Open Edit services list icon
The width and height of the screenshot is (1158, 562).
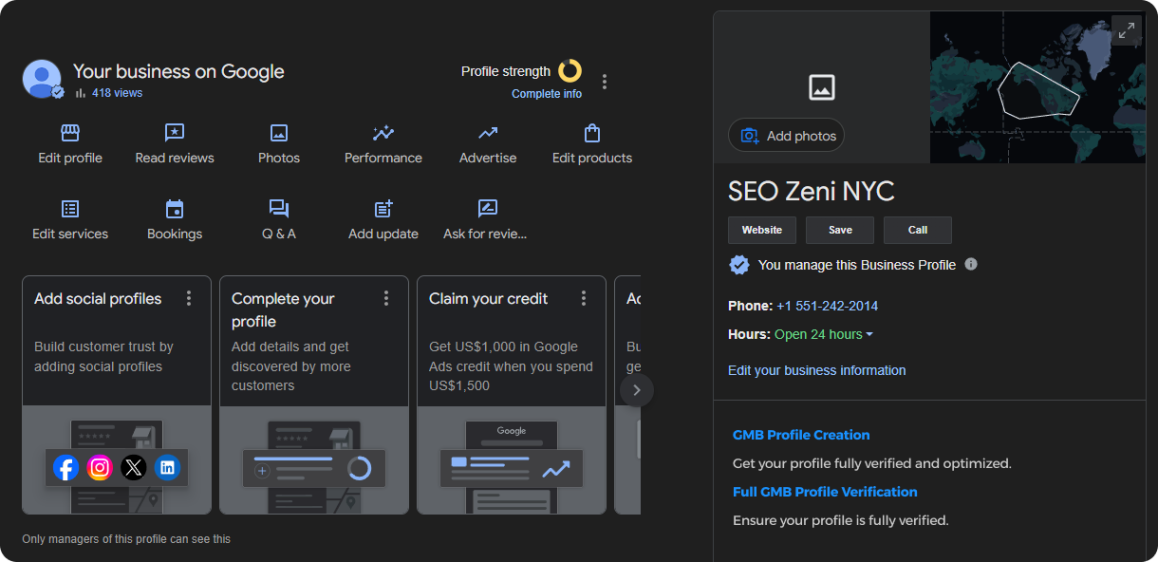[70, 209]
